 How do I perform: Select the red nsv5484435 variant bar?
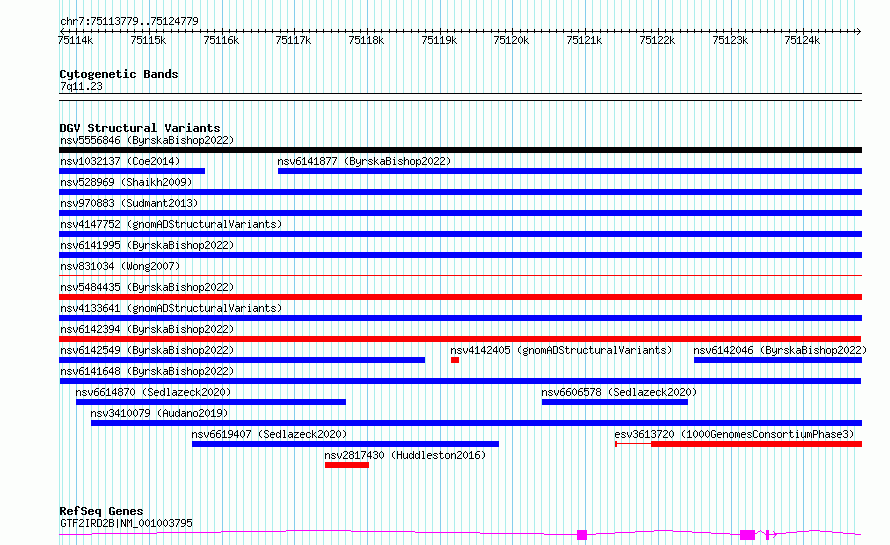[x=460, y=297]
